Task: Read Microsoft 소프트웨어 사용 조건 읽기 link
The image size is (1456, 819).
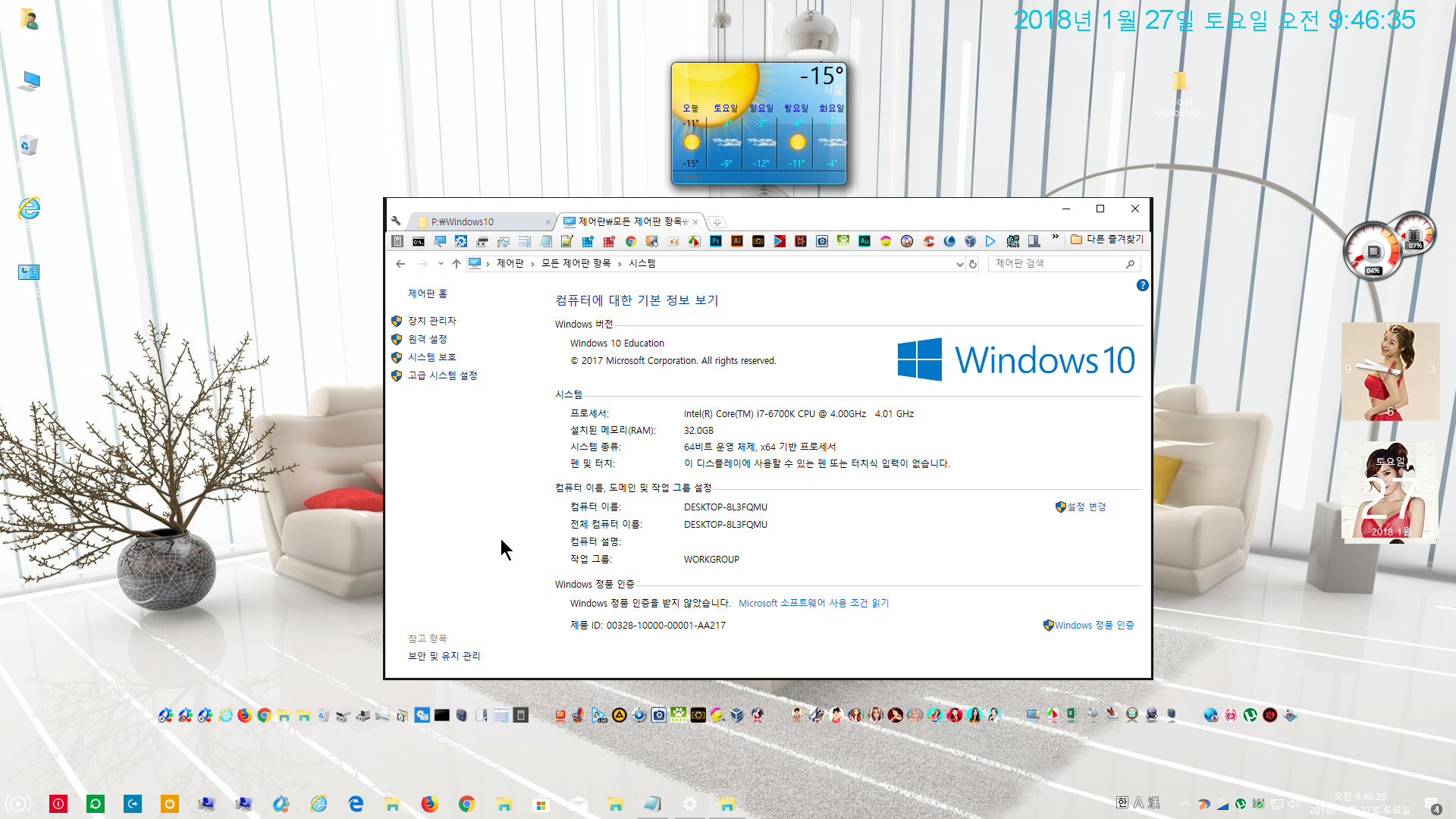Action: 814,603
